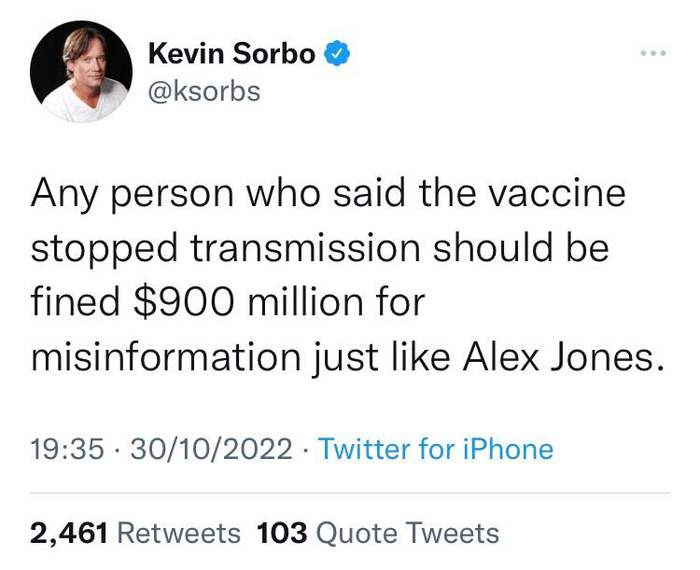View the 2,461 Retweets list
Image resolution: width=700 pixels, height=570 pixels.
point(135,533)
